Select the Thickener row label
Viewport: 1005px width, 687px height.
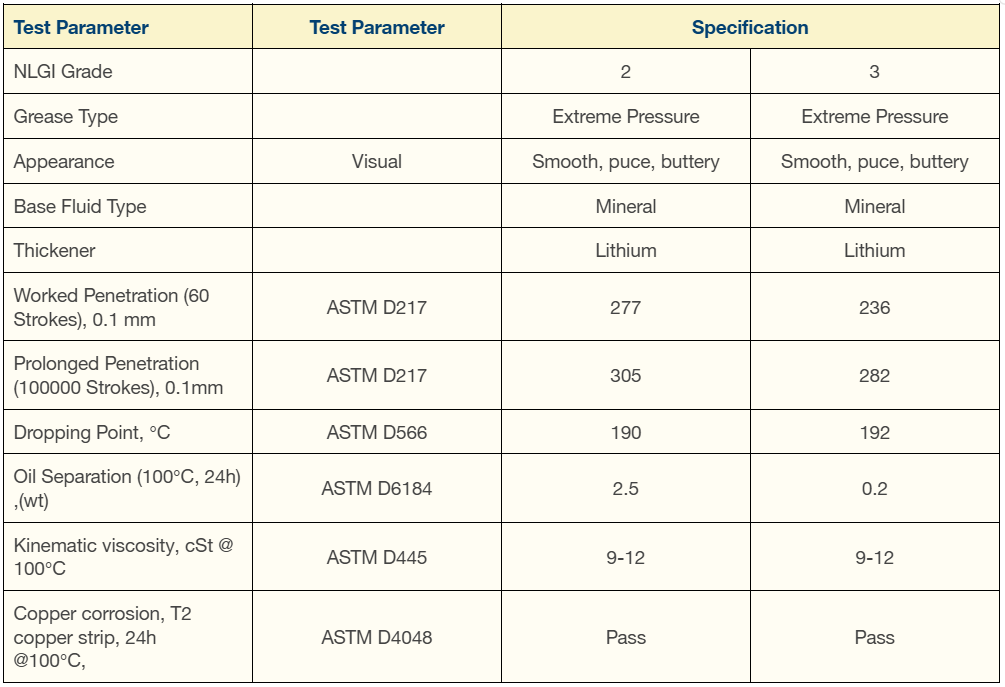(x=54, y=251)
